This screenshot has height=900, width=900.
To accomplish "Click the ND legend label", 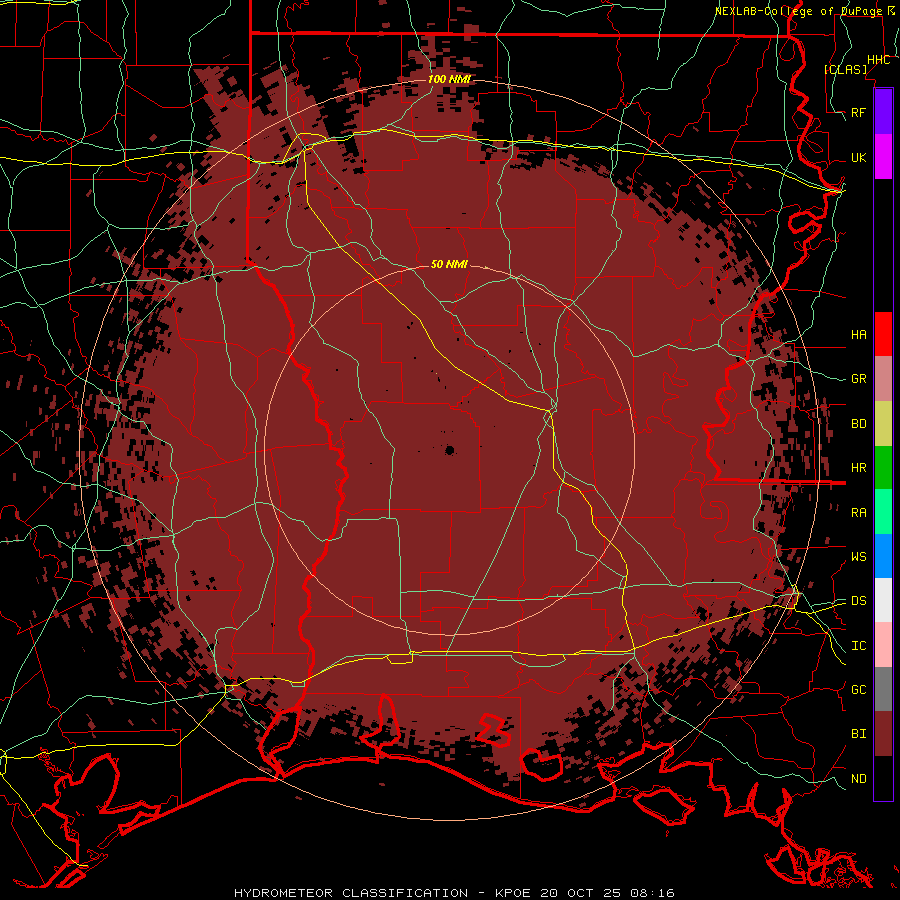I will point(859,779).
